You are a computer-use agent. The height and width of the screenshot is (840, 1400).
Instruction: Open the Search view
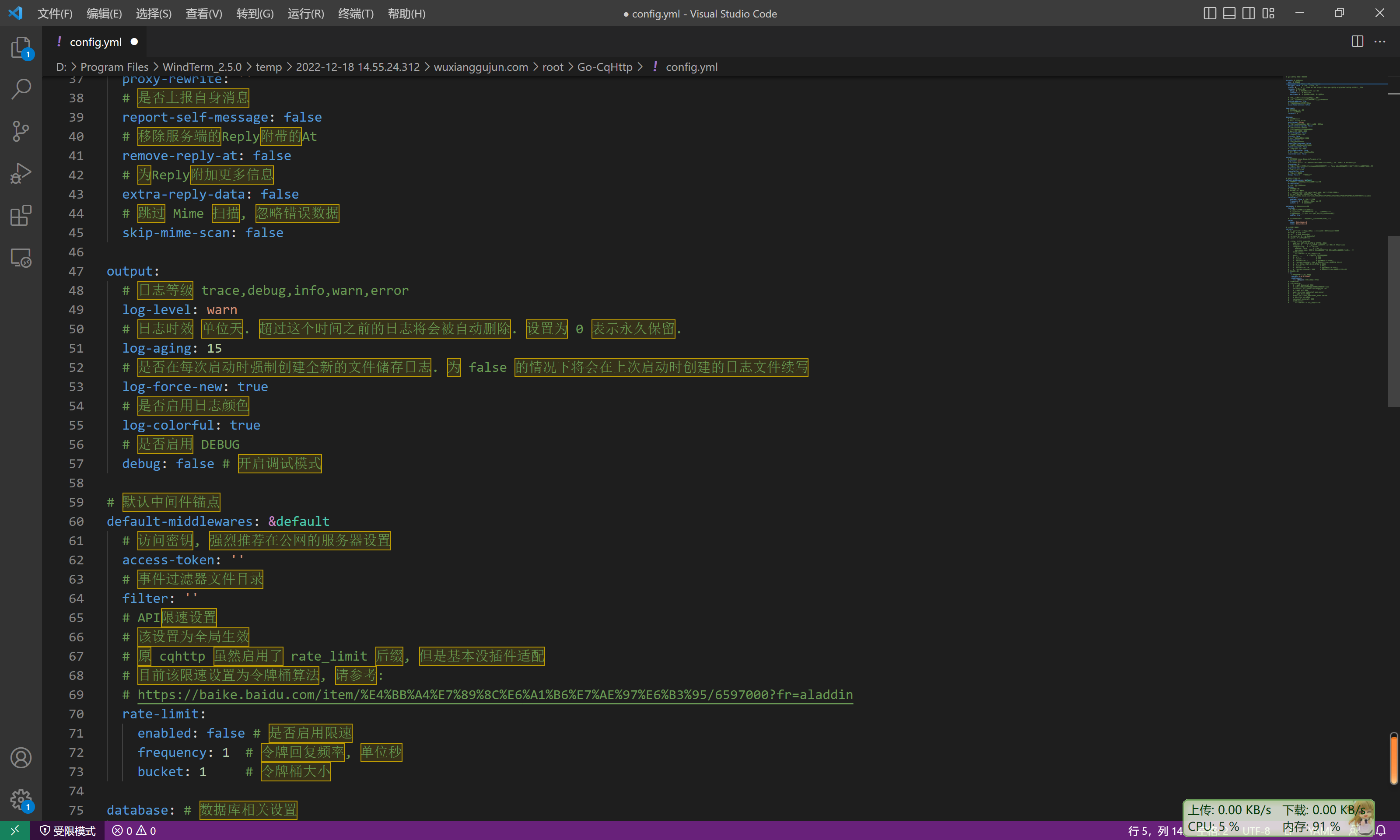21,88
